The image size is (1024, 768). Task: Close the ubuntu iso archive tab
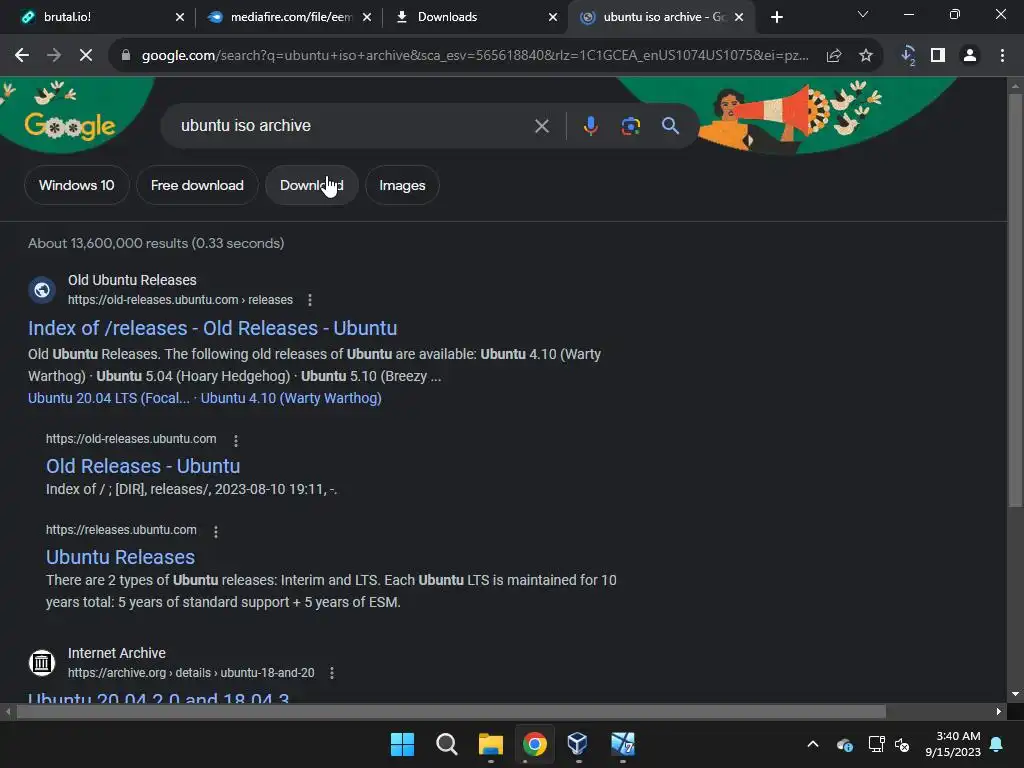coord(739,17)
